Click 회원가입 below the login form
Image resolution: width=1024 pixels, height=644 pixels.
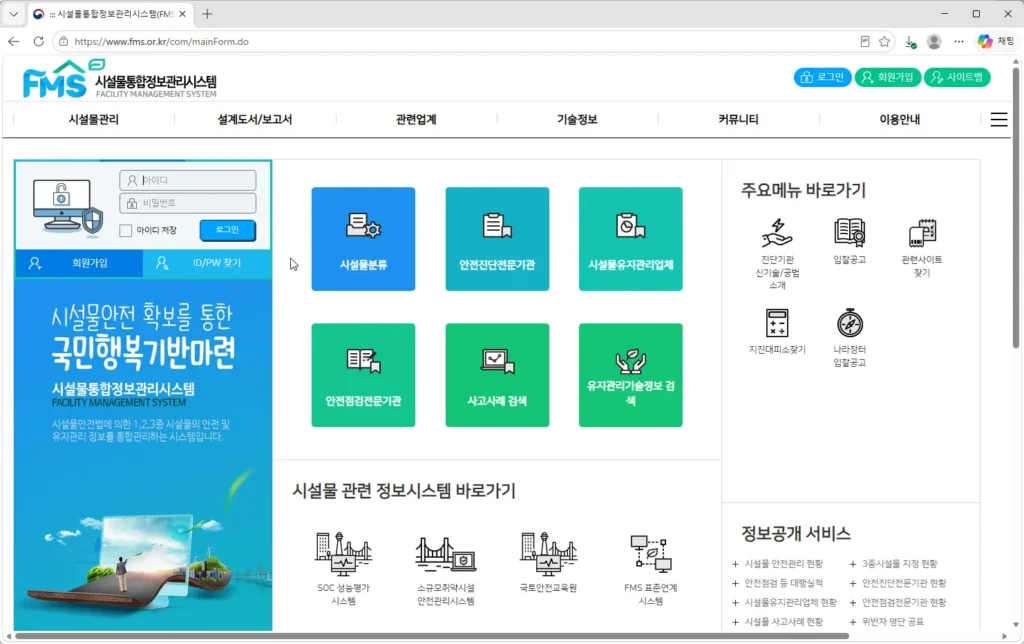[78, 263]
